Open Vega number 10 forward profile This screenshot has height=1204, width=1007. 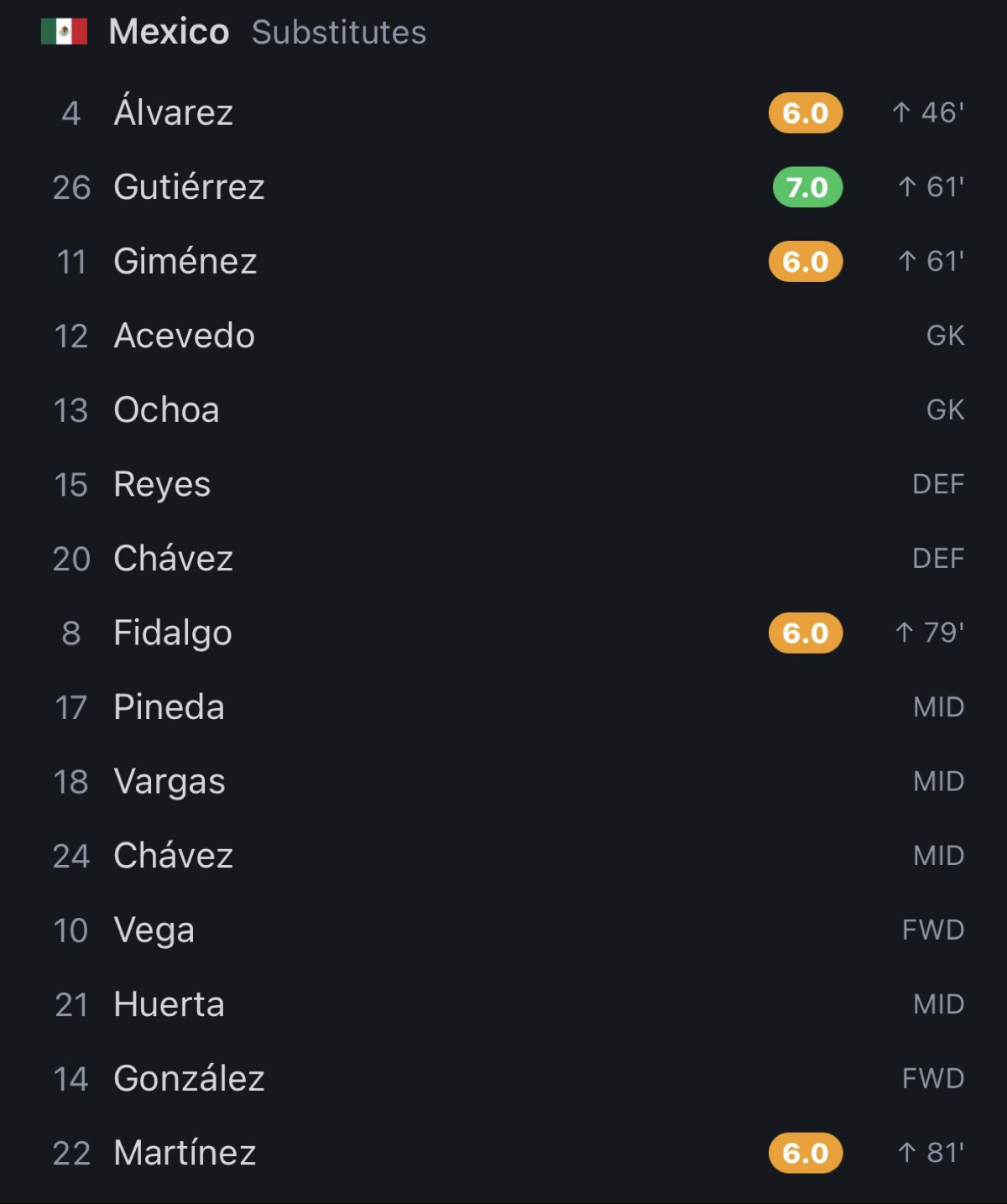(503, 930)
